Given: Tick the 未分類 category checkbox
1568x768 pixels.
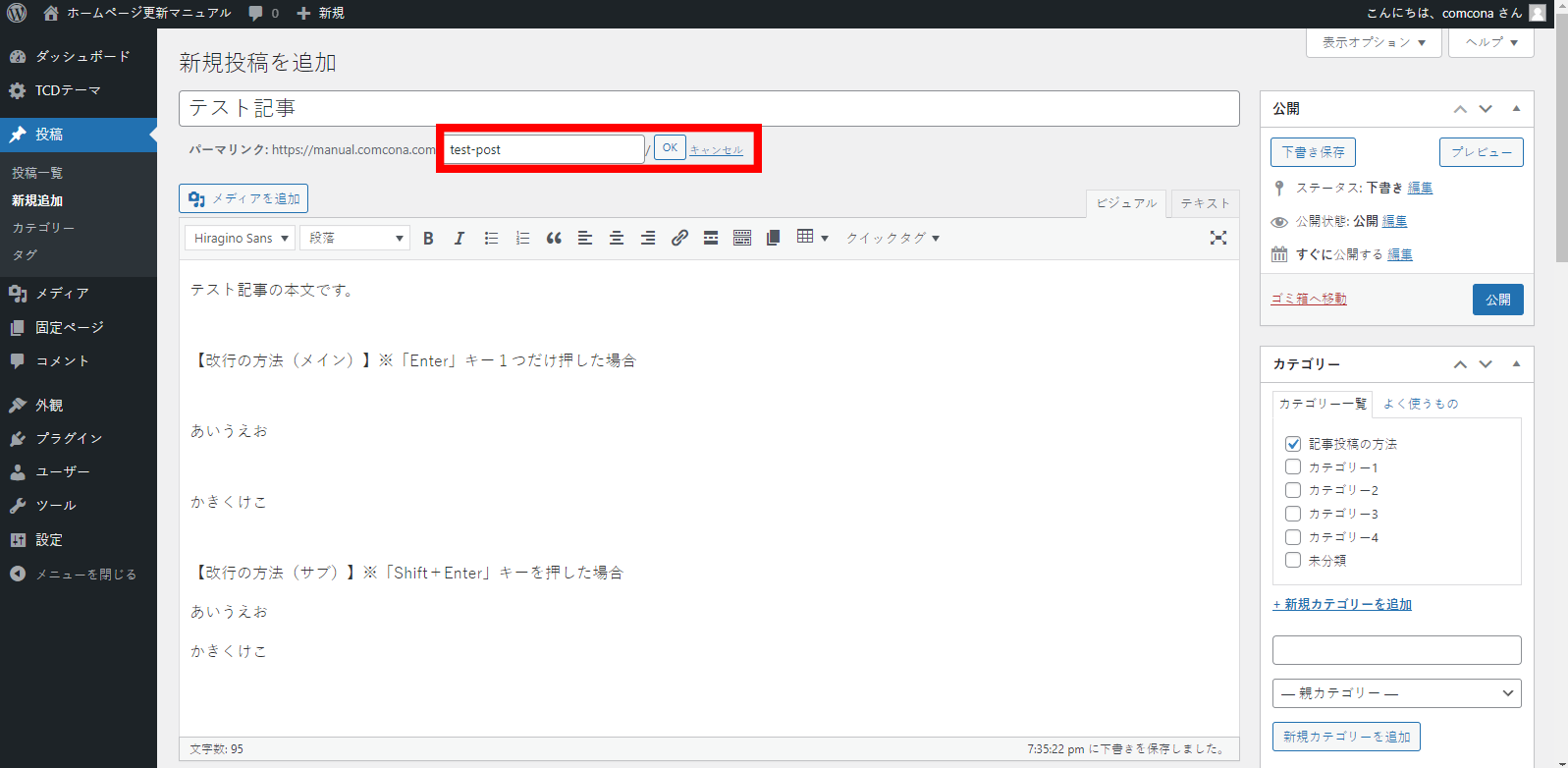Looking at the screenshot, I should pos(1293,561).
